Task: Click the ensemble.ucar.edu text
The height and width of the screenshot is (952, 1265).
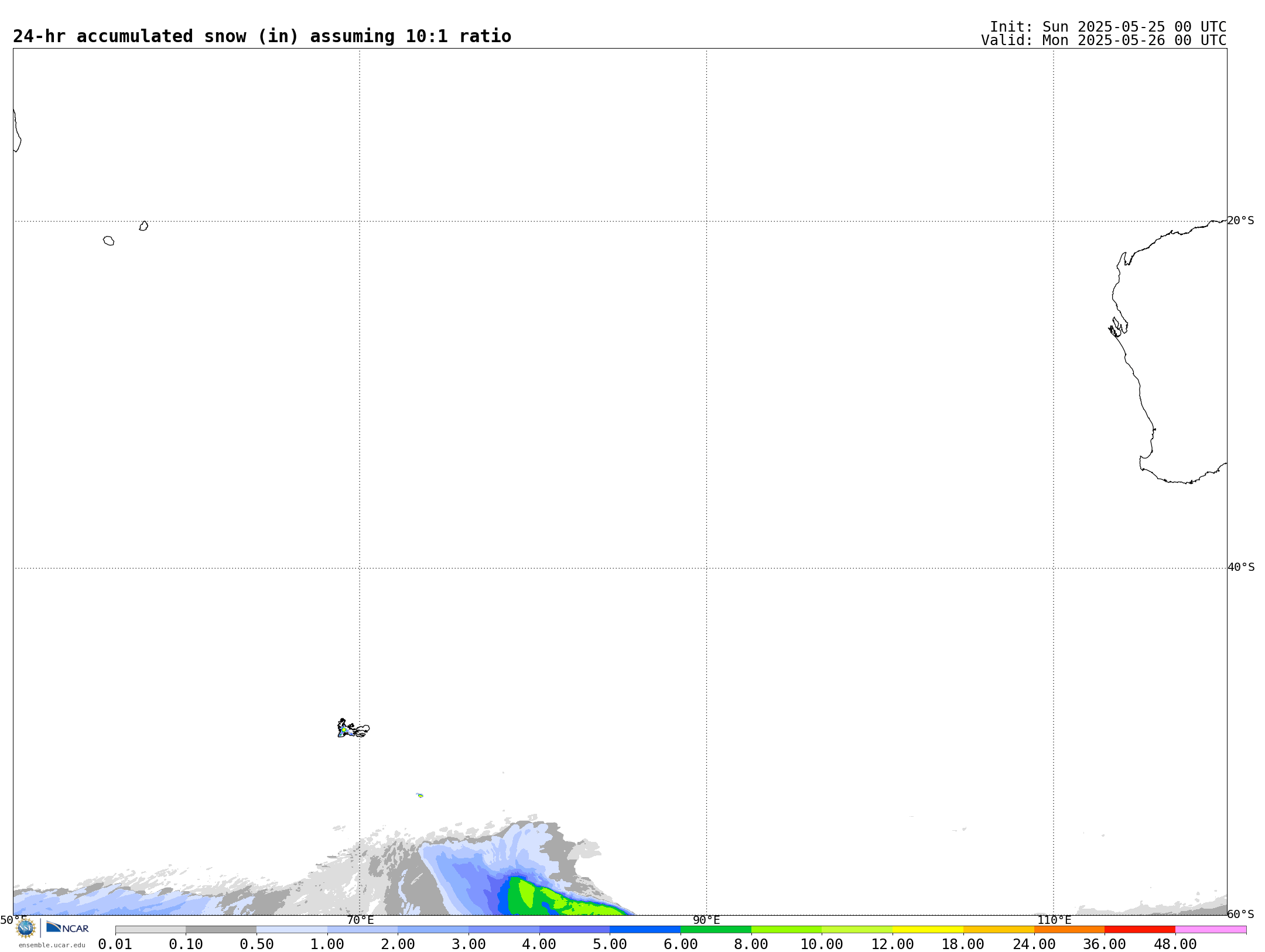Action: (x=52, y=945)
